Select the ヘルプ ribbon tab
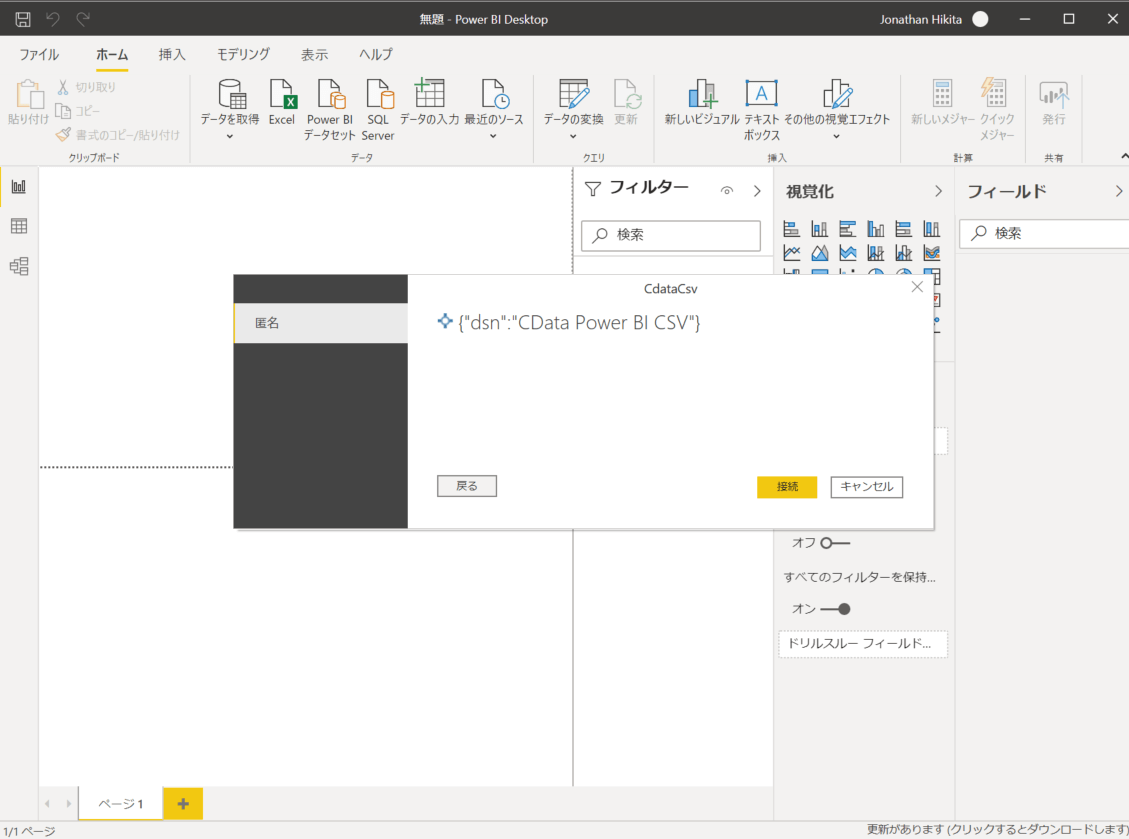The width and height of the screenshot is (1129, 839). click(x=376, y=55)
